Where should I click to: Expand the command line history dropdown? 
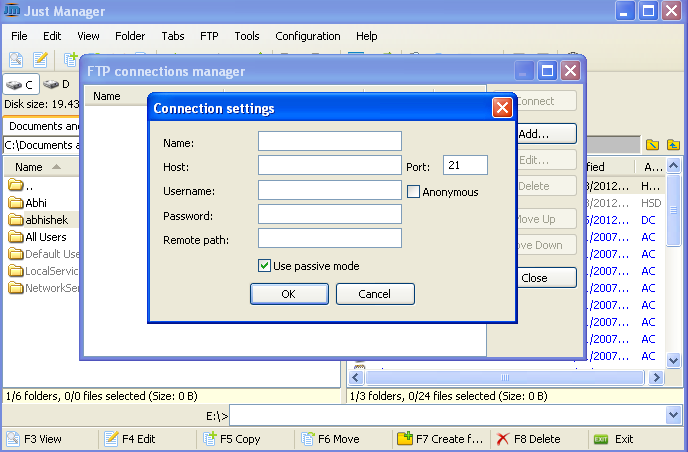(x=673, y=415)
